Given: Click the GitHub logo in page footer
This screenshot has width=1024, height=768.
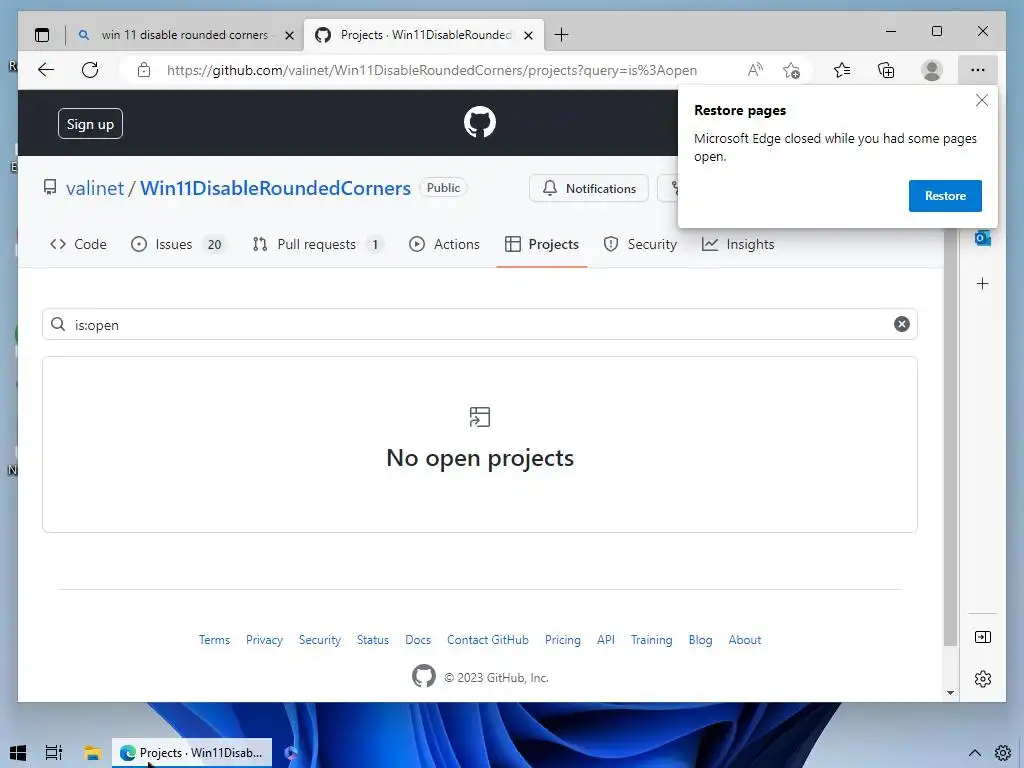Looking at the screenshot, I should [424, 676].
